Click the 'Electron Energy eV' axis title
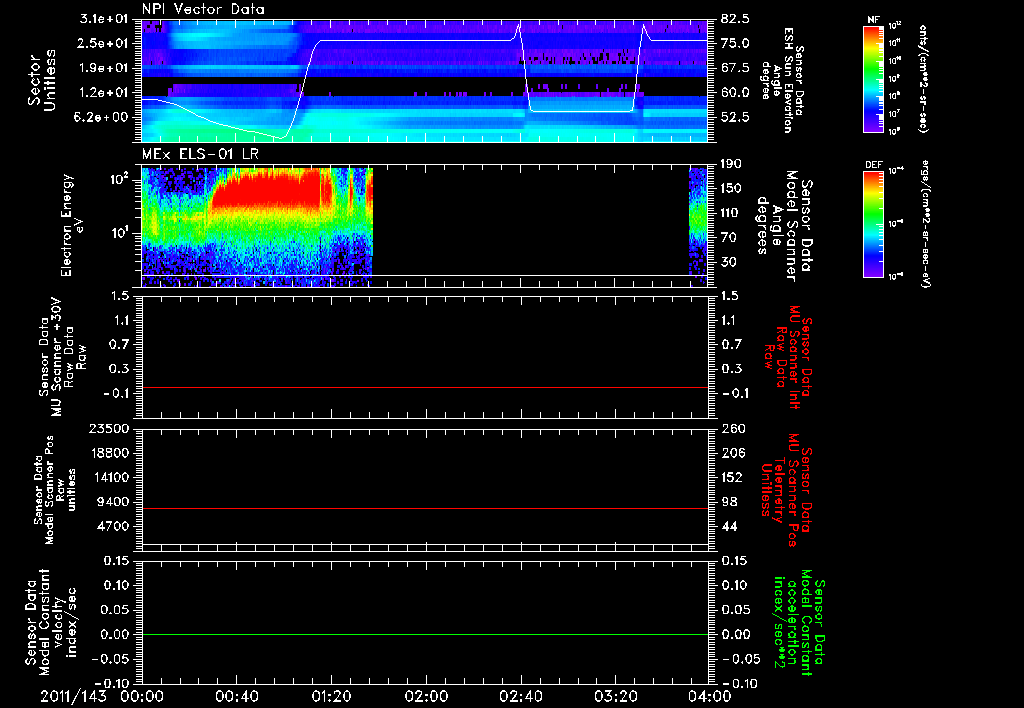Image resolution: width=1024 pixels, height=708 pixels. pos(73,225)
